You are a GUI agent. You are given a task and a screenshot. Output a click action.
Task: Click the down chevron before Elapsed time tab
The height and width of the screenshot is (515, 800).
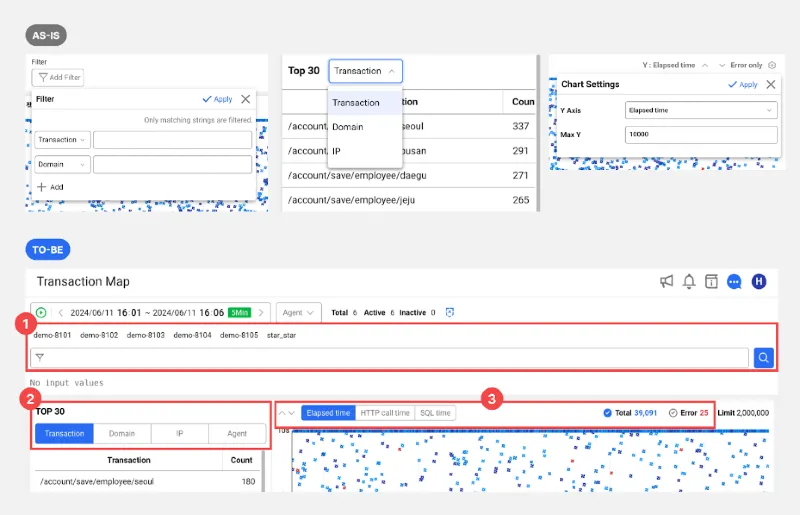(291, 413)
